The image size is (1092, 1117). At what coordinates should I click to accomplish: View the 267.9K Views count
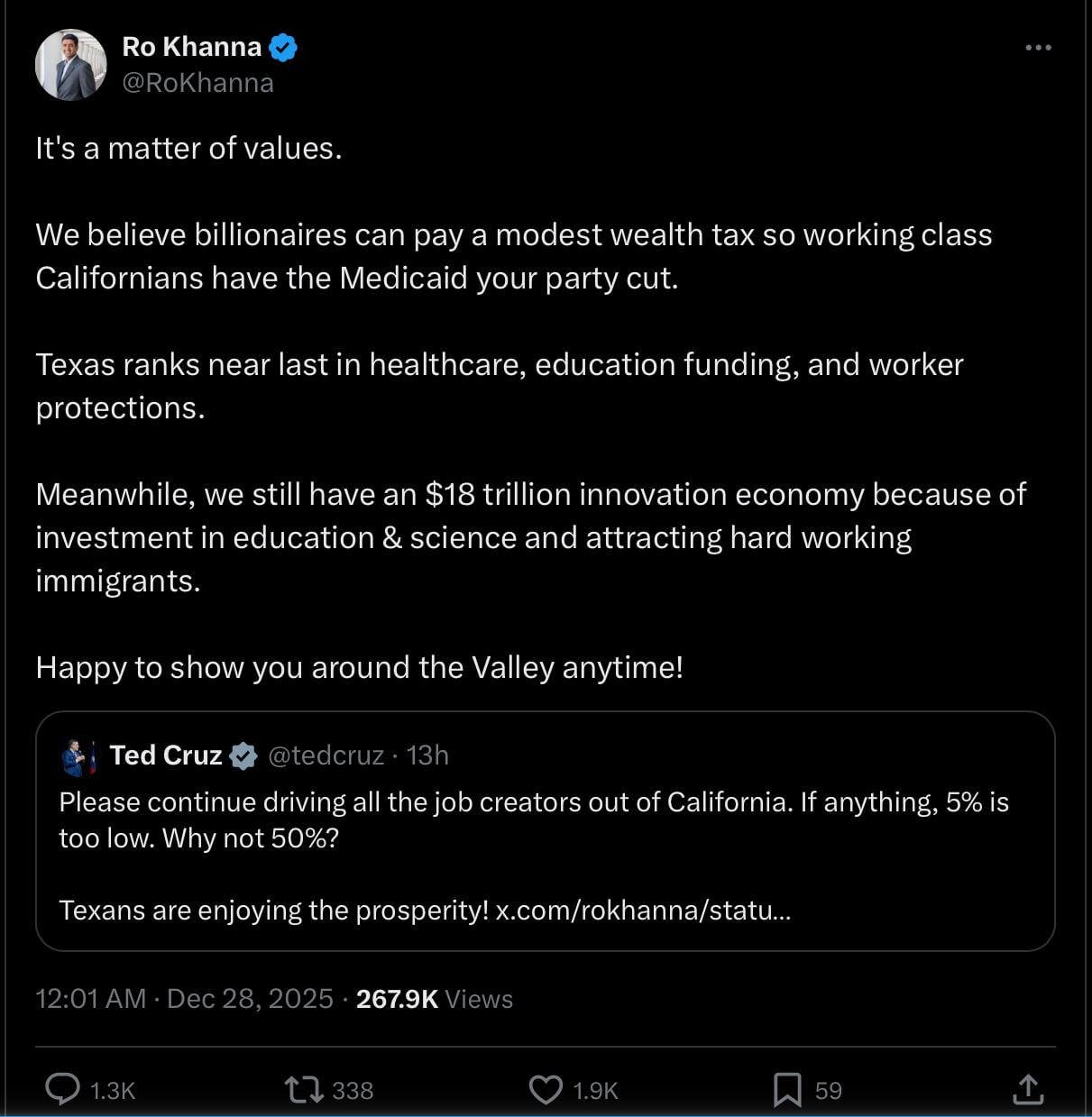(435, 999)
